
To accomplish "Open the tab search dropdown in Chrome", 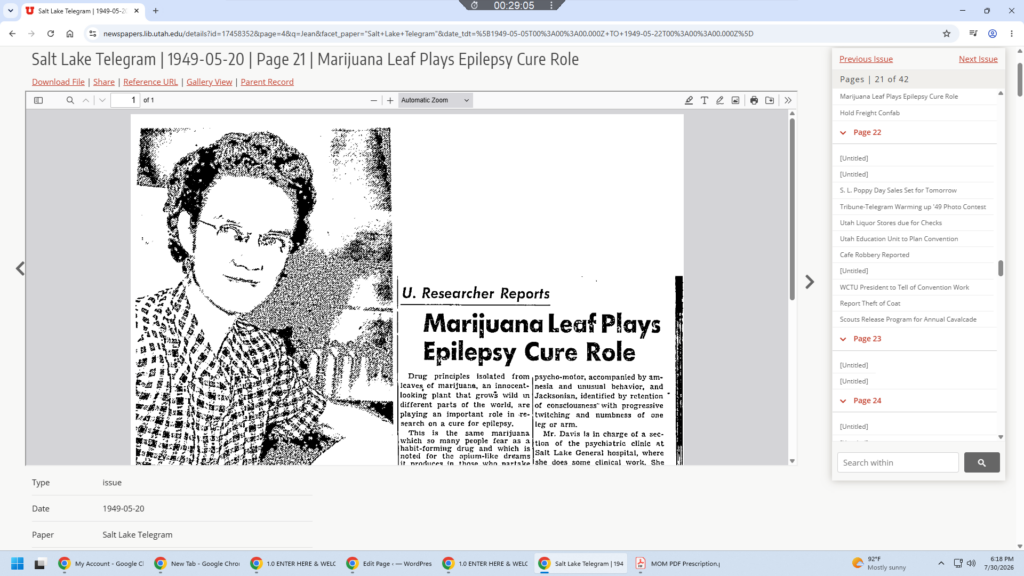I will point(10,10).
